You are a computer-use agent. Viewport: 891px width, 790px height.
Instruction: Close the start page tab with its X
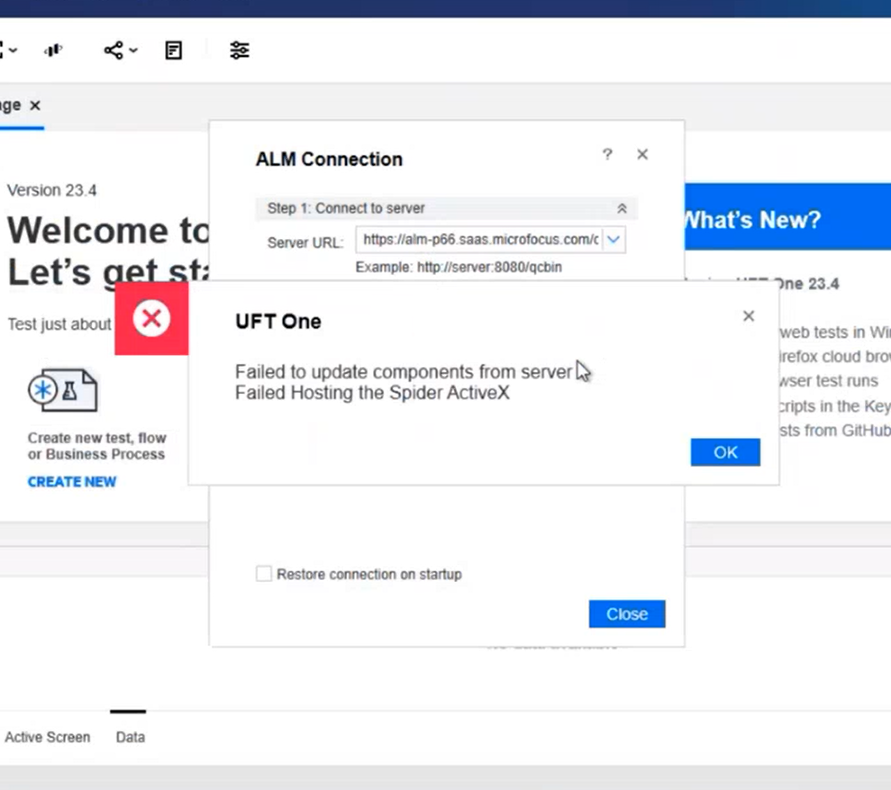(x=35, y=105)
